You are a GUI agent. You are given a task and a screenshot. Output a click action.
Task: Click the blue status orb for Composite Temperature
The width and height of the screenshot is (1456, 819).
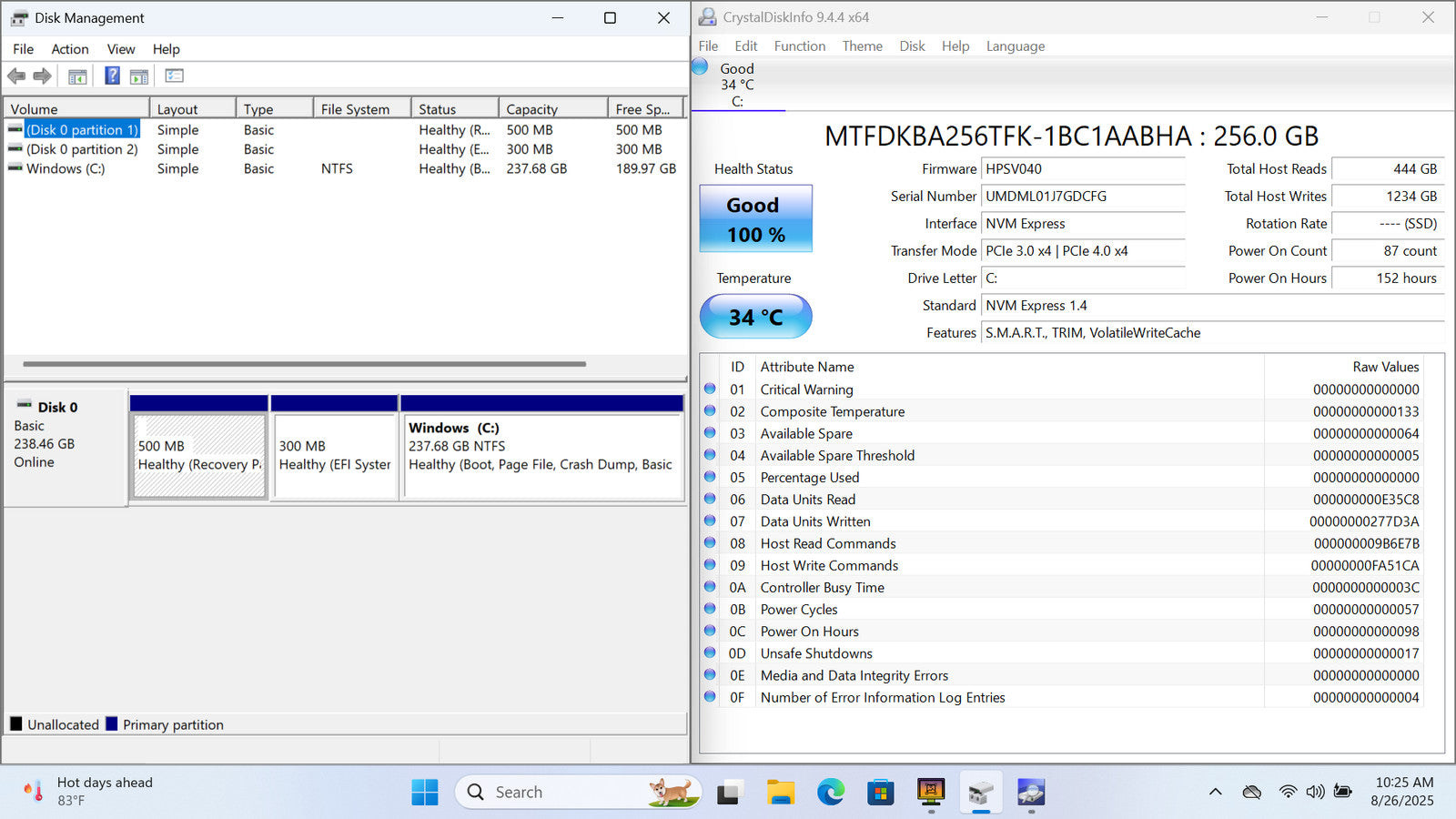(x=710, y=410)
